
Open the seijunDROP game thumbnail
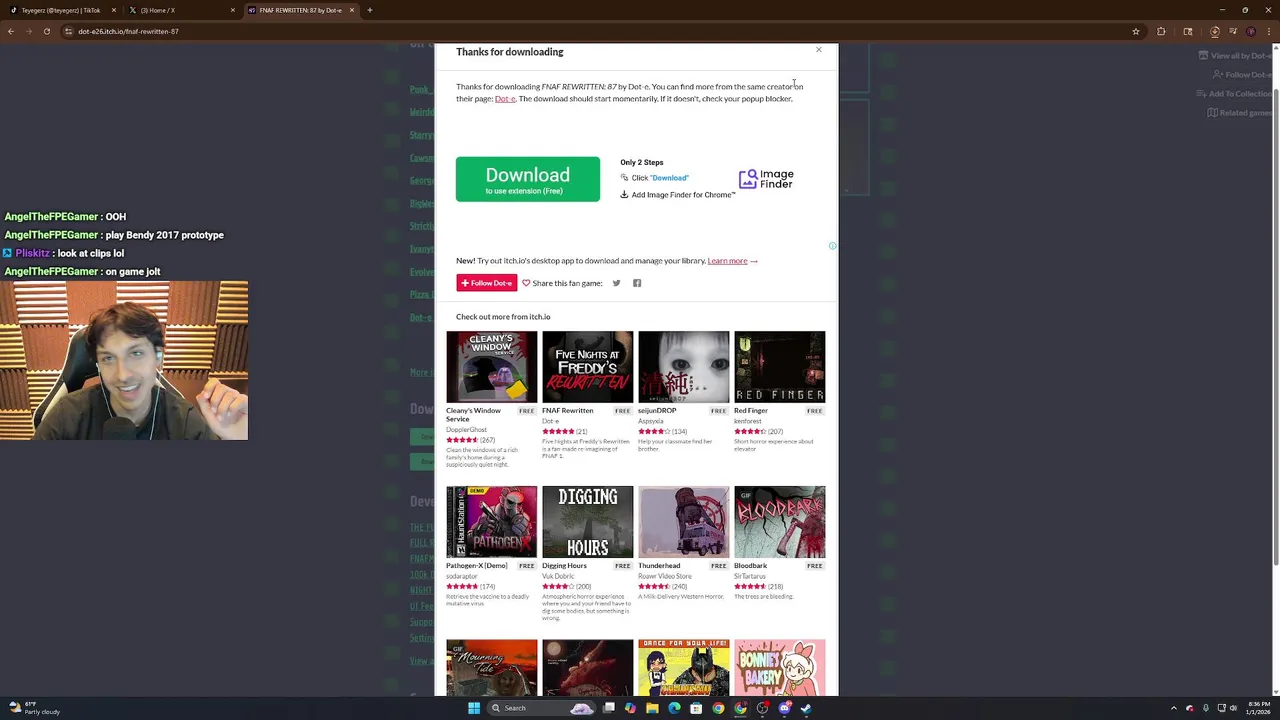pos(683,367)
